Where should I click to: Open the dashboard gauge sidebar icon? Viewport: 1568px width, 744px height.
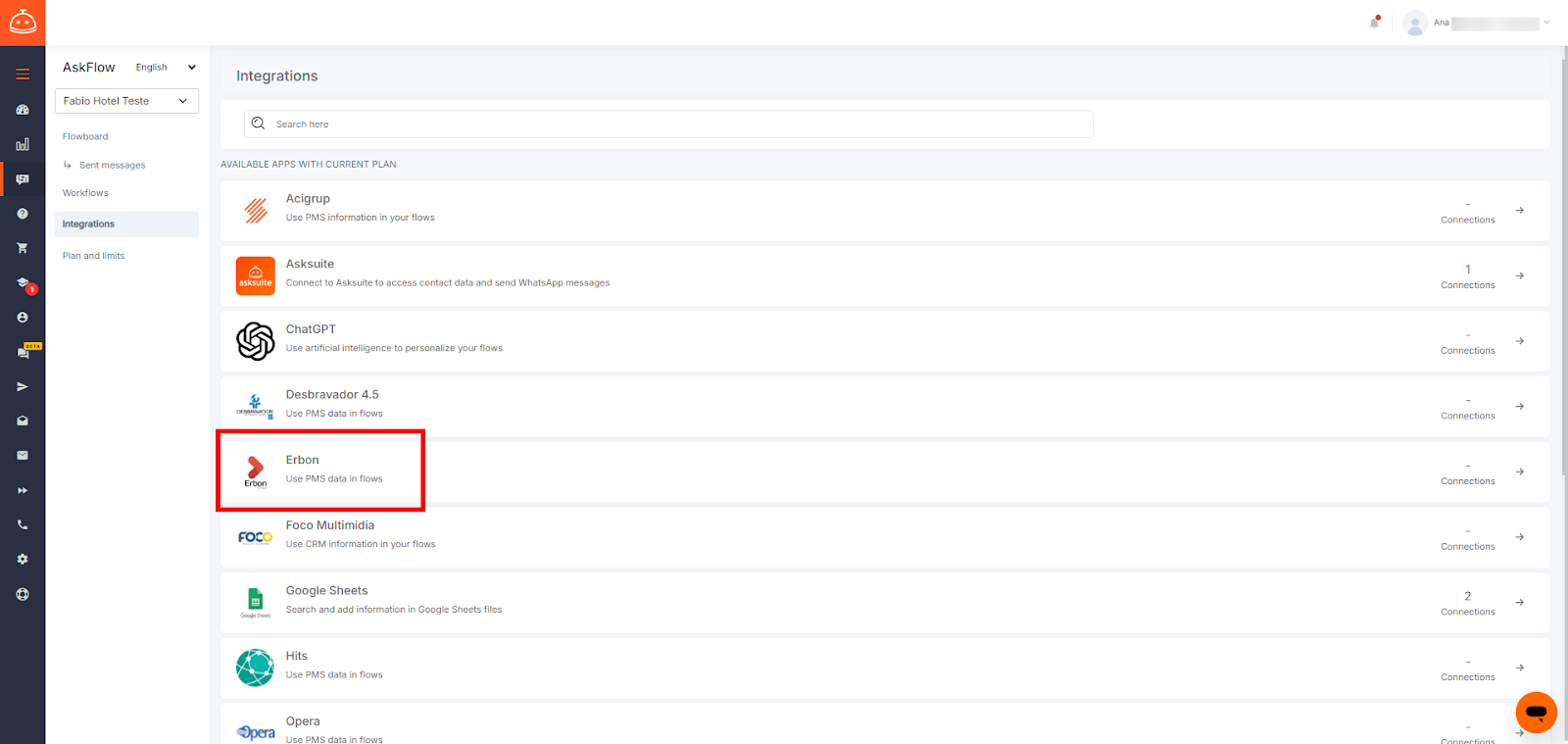23,110
